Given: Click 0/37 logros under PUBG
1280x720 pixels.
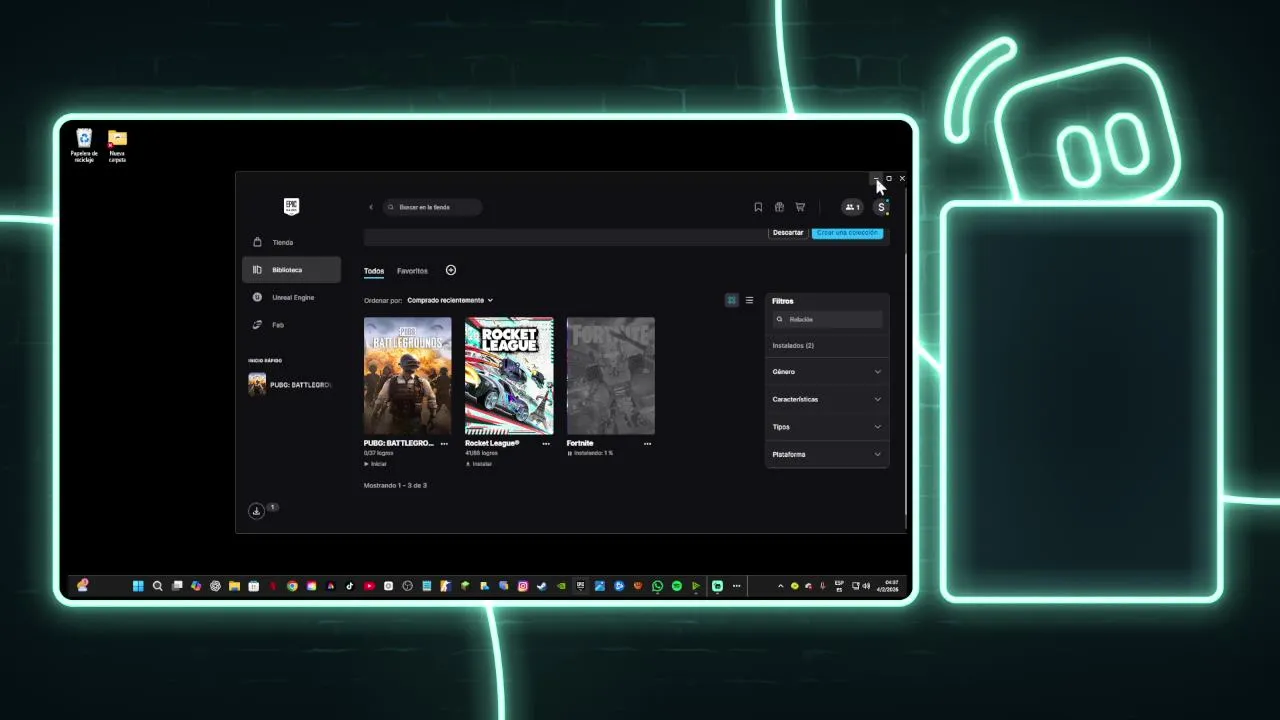Looking at the screenshot, I should tap(378, 453).
